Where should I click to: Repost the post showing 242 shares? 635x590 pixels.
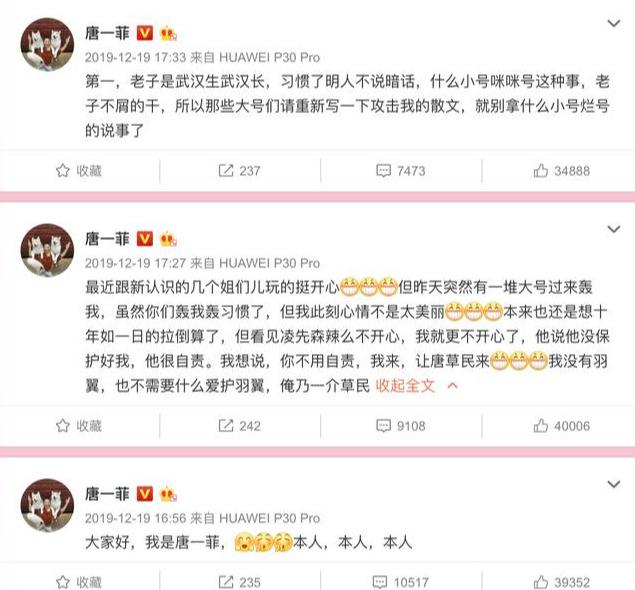tap(239, 426)
